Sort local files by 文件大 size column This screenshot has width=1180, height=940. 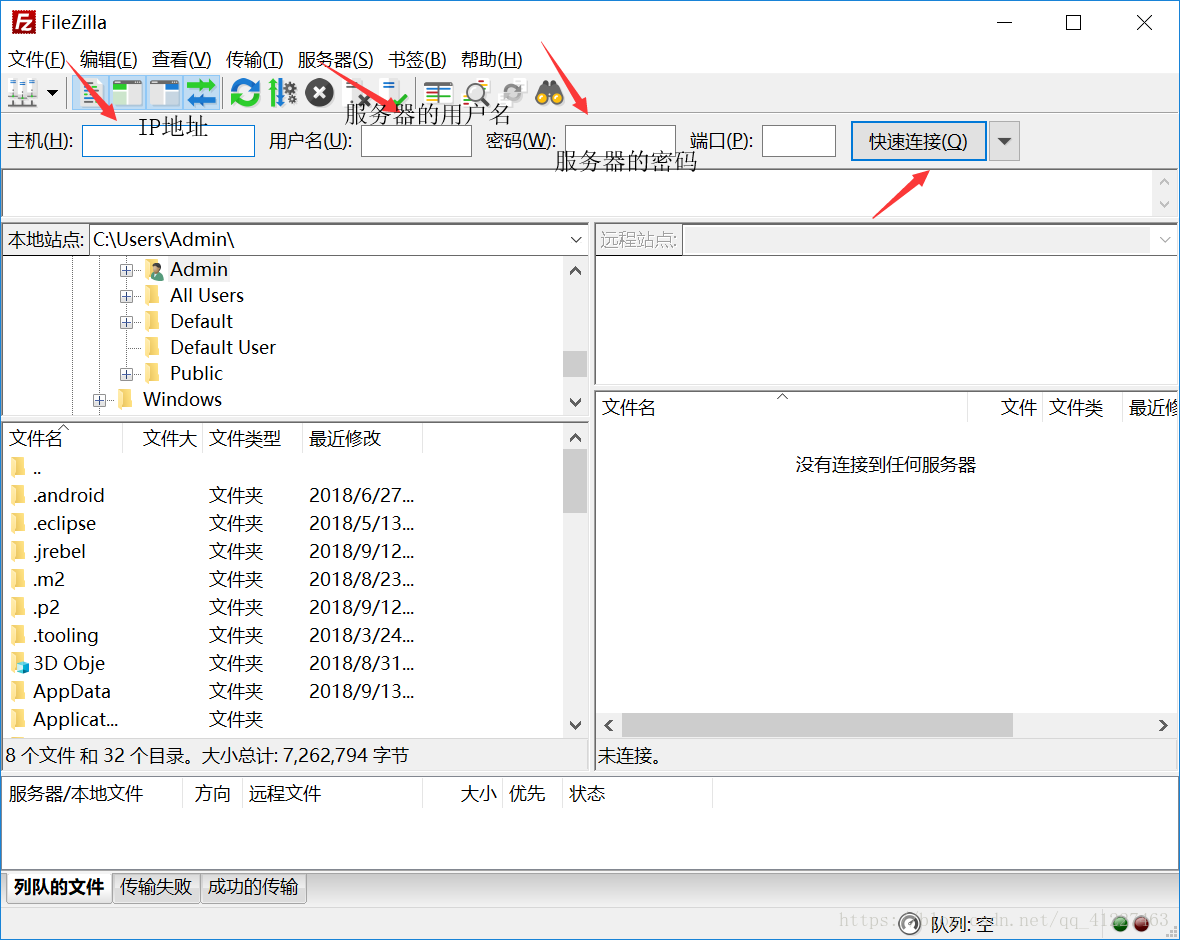(x=163, y=439)
